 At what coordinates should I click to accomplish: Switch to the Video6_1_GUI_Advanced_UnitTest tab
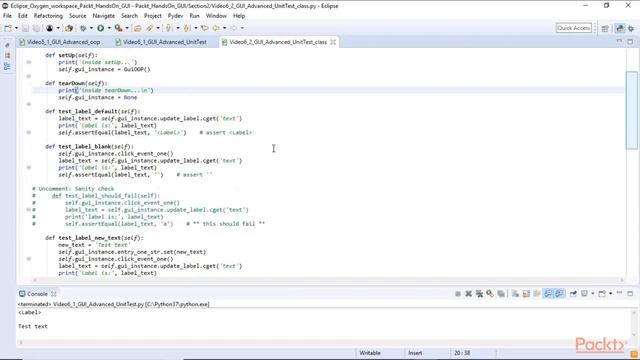click(164, 42)
